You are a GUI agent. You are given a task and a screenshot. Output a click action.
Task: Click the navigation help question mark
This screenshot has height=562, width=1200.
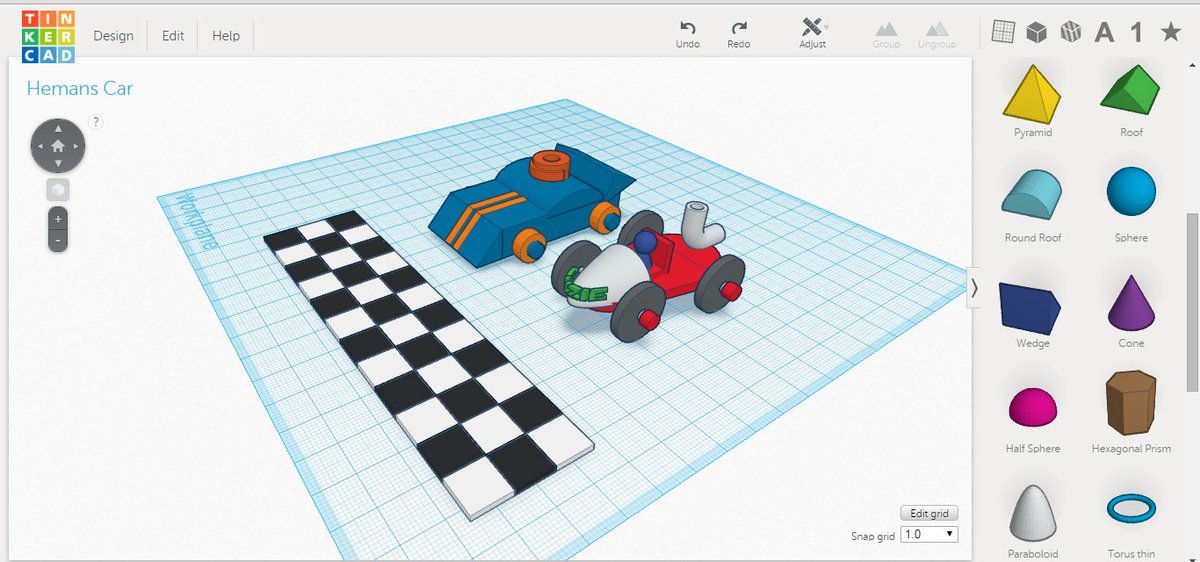coord(96,122)
